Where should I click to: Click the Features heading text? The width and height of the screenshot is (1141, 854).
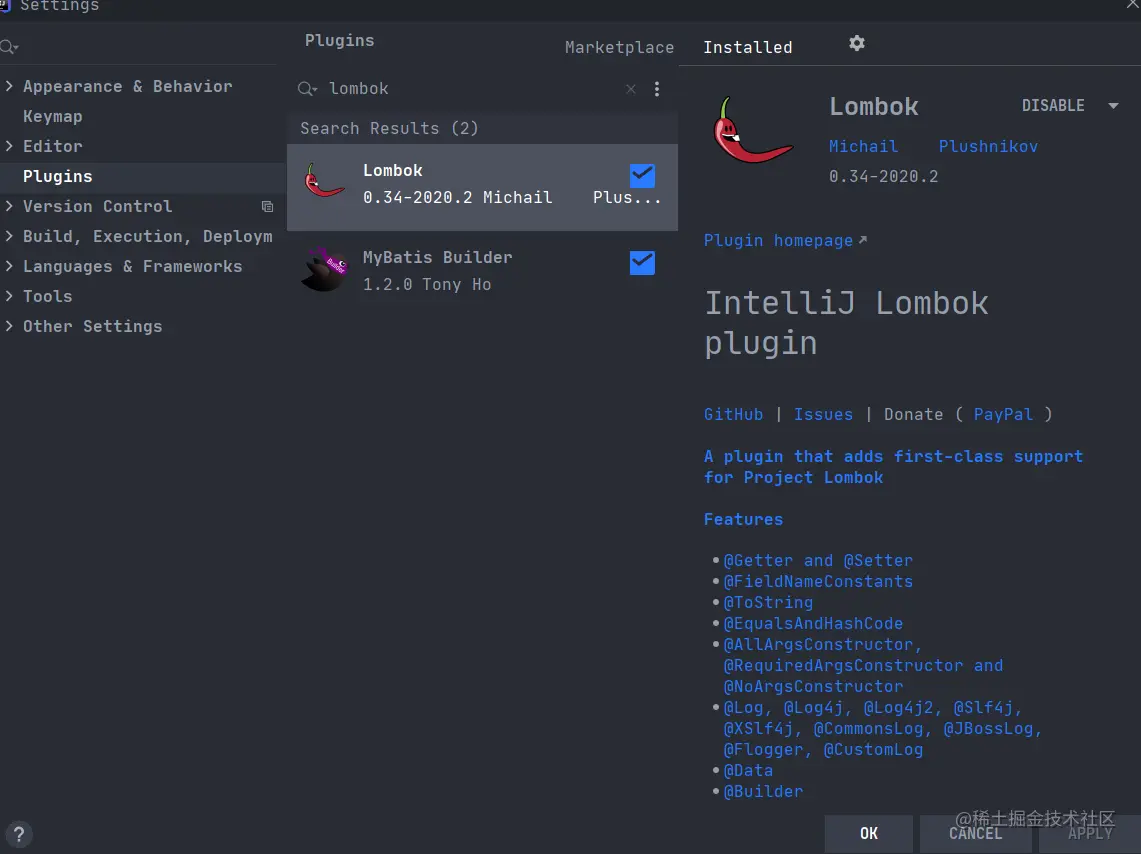click(743, 519)
